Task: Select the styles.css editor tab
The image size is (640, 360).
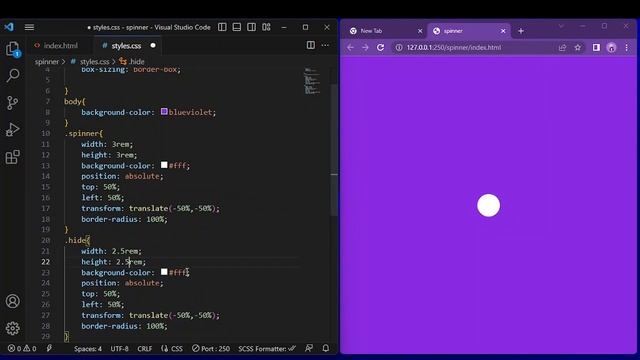Action: [126, 46]
